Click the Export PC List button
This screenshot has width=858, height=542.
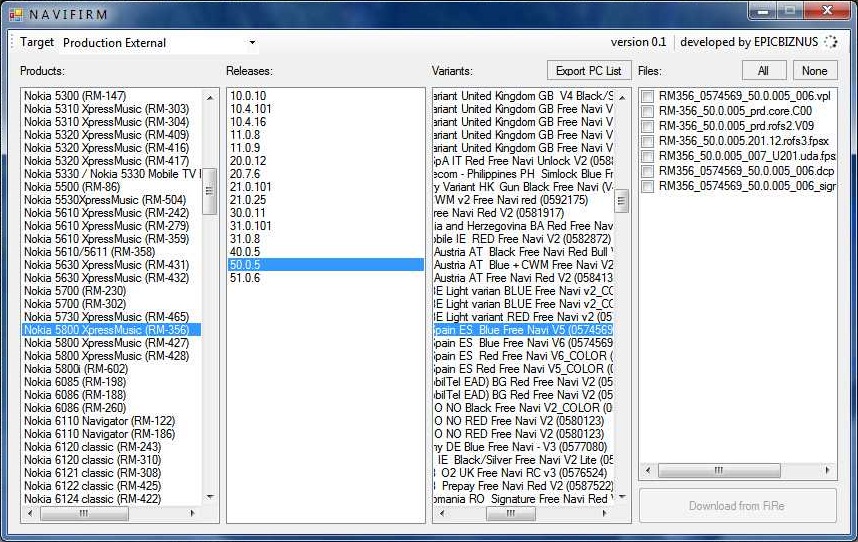589,71
